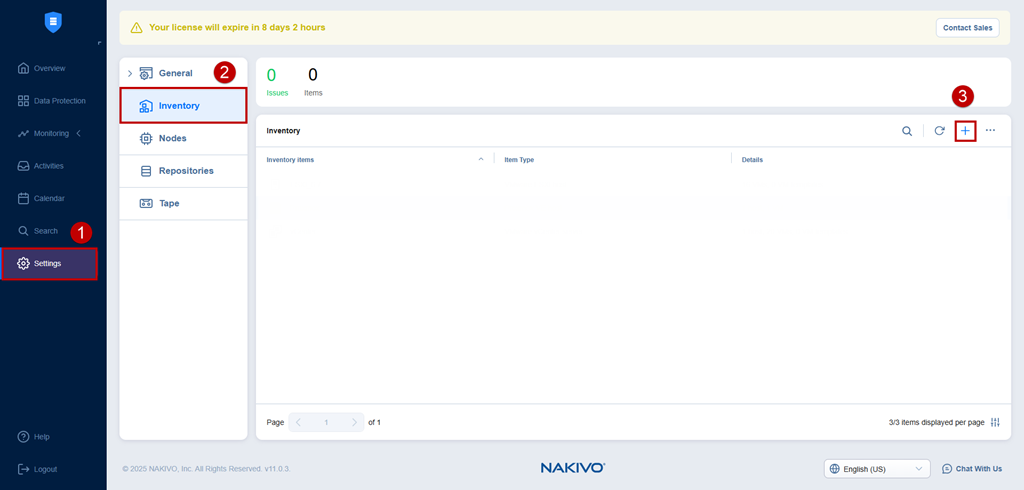This screenshot has height=490, width=1024.
Task: Click the Data Protection grid icon
Action: 24,101
